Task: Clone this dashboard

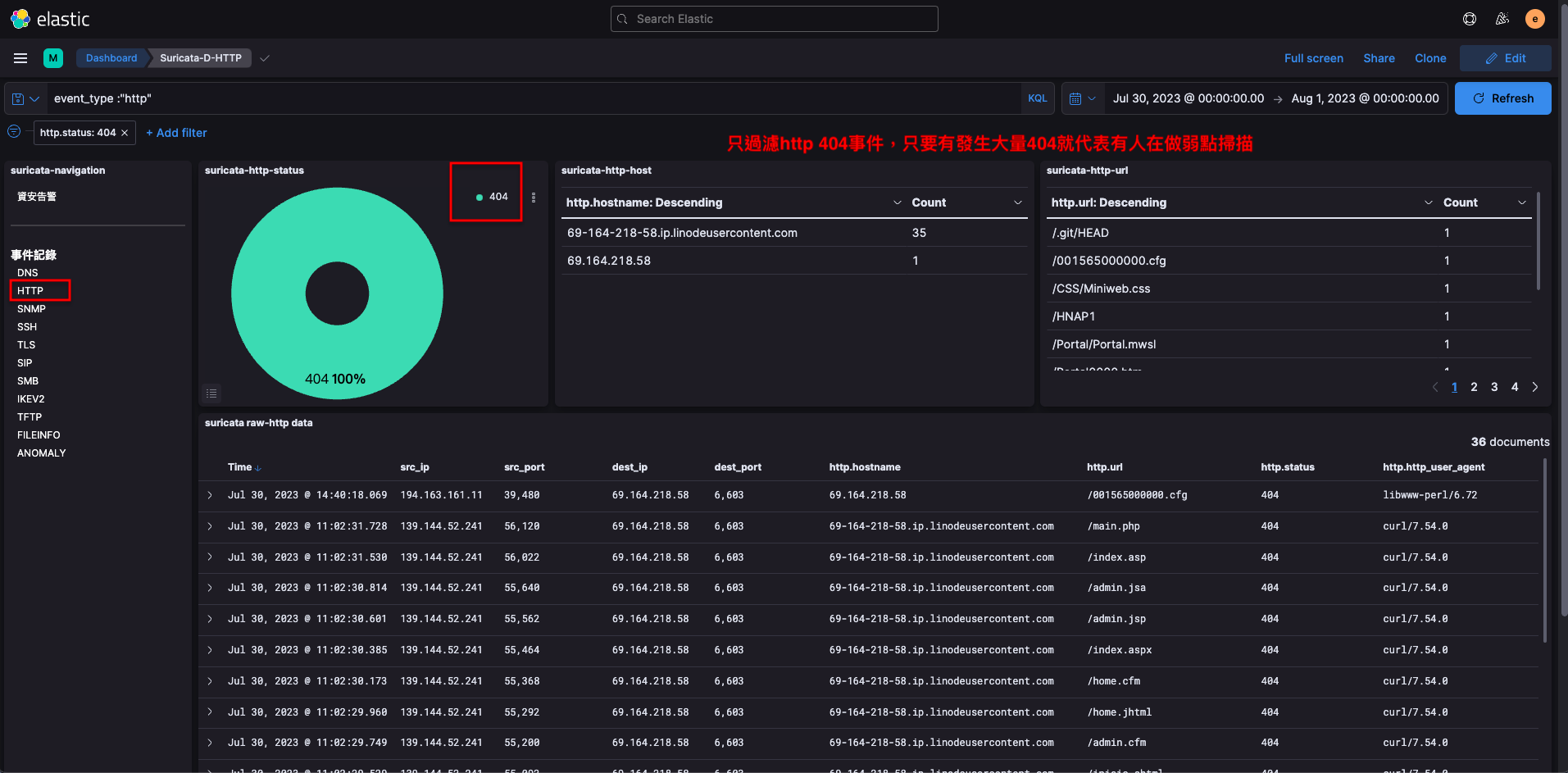Action: point(1430,58)
